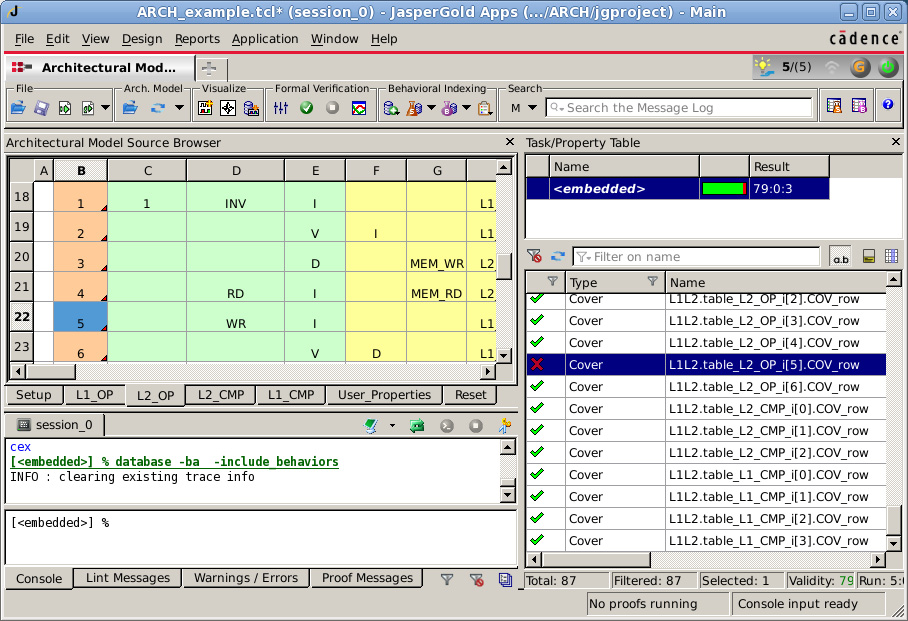Expand the S flask dropdown arrow
Image resolution: width=908 pixels, height=621 pixels.
coord(431,108)
